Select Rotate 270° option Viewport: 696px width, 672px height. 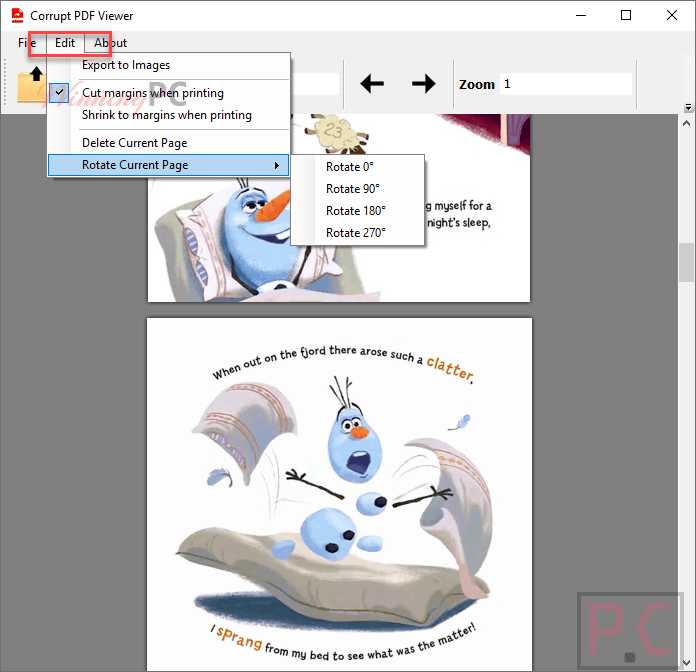point(357,233)
